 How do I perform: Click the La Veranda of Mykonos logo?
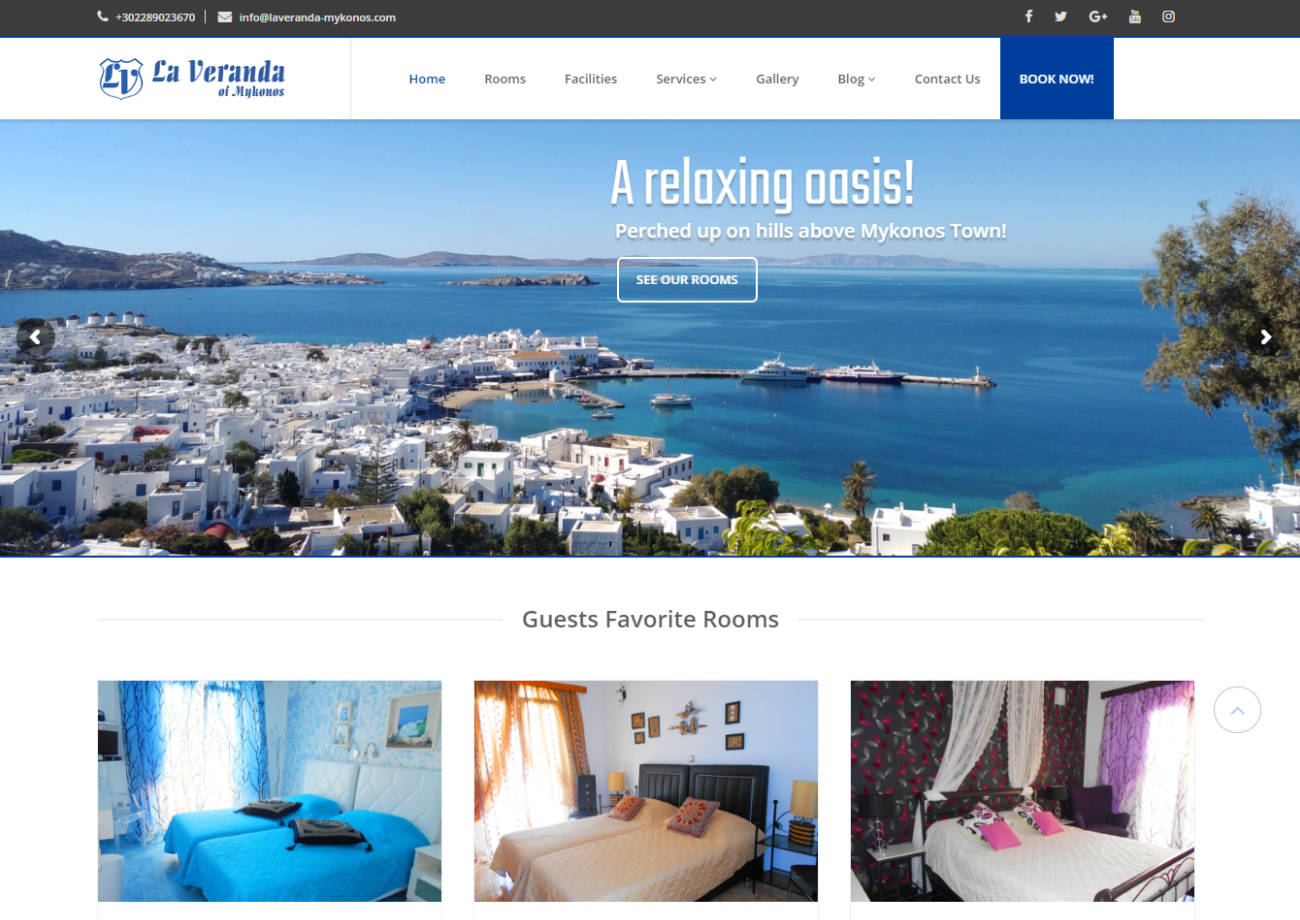[x=192, y=78]
